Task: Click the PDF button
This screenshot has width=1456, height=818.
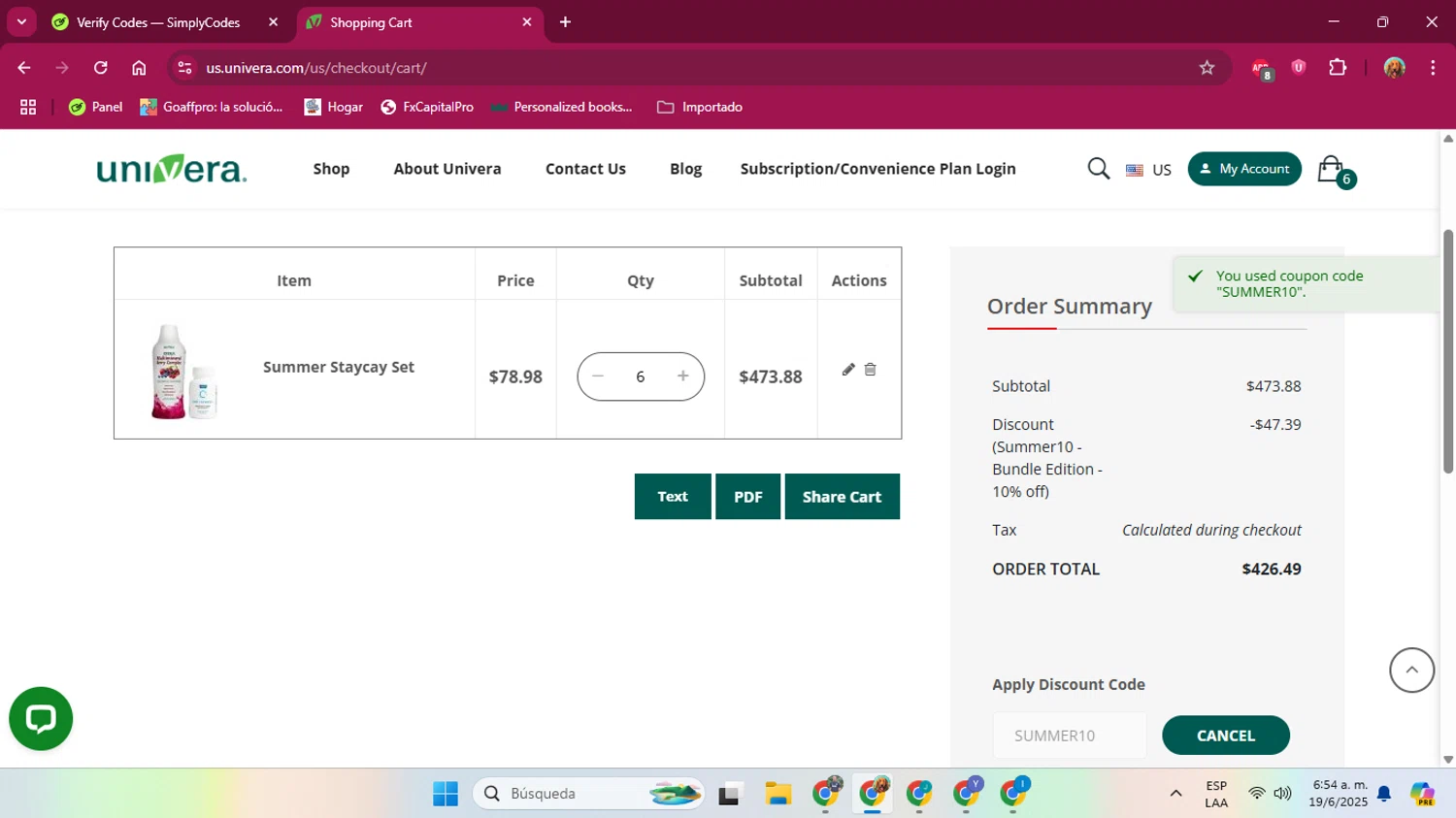Action: point(747,497)
